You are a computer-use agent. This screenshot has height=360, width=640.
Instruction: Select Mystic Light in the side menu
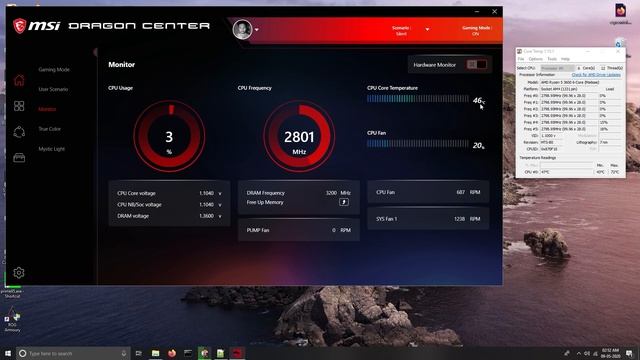[51, 149]
